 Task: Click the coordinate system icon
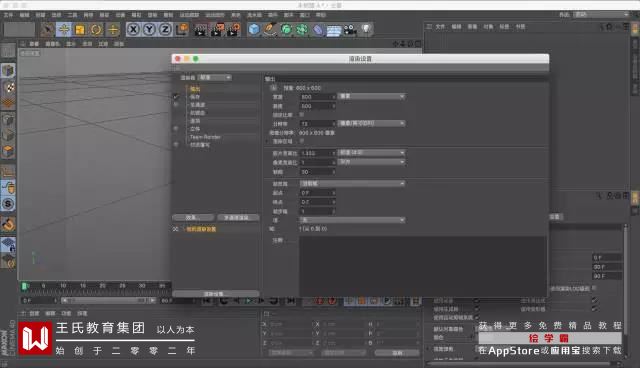182,29
